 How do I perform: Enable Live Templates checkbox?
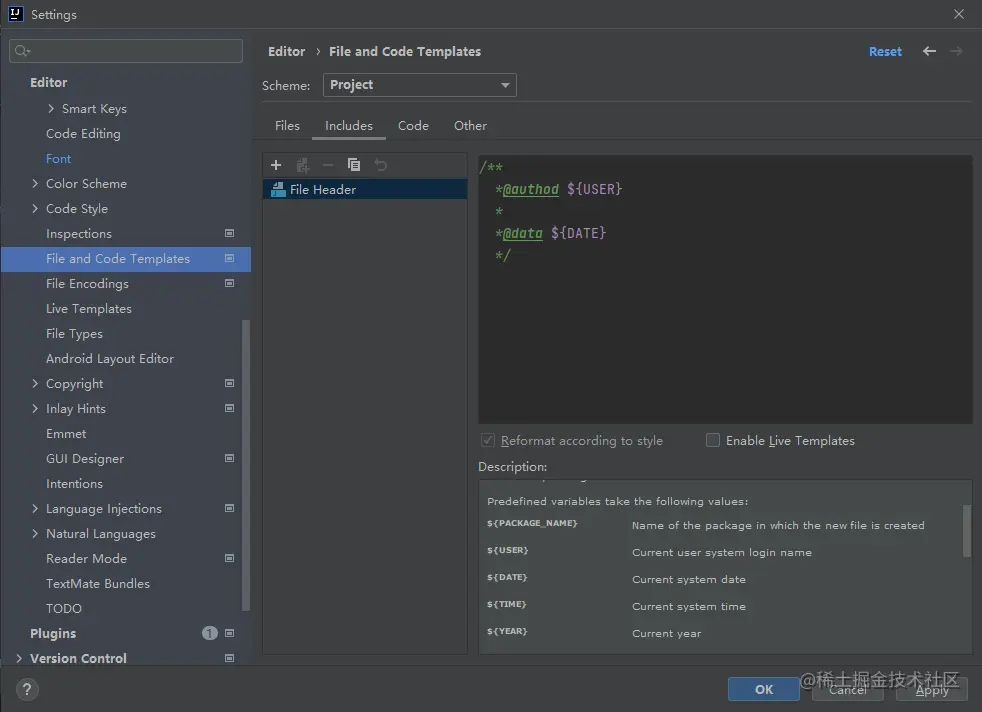coord(713,440)
